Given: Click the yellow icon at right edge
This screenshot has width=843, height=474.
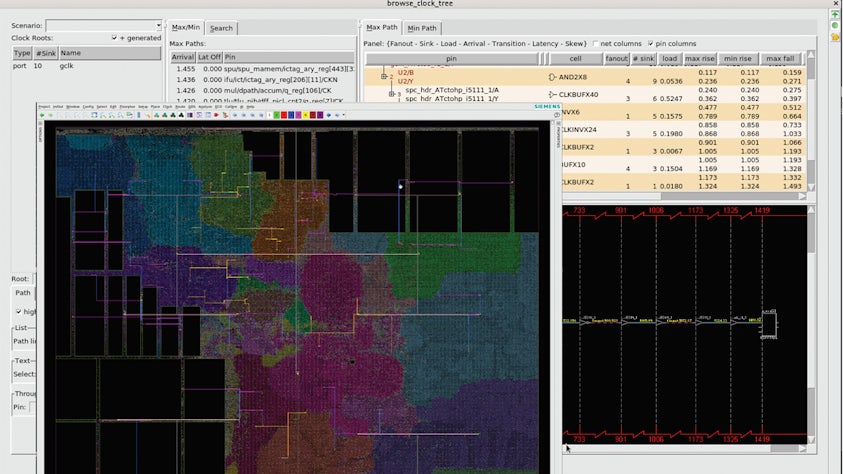Looking at the screenshot, I should click(835, 37).
